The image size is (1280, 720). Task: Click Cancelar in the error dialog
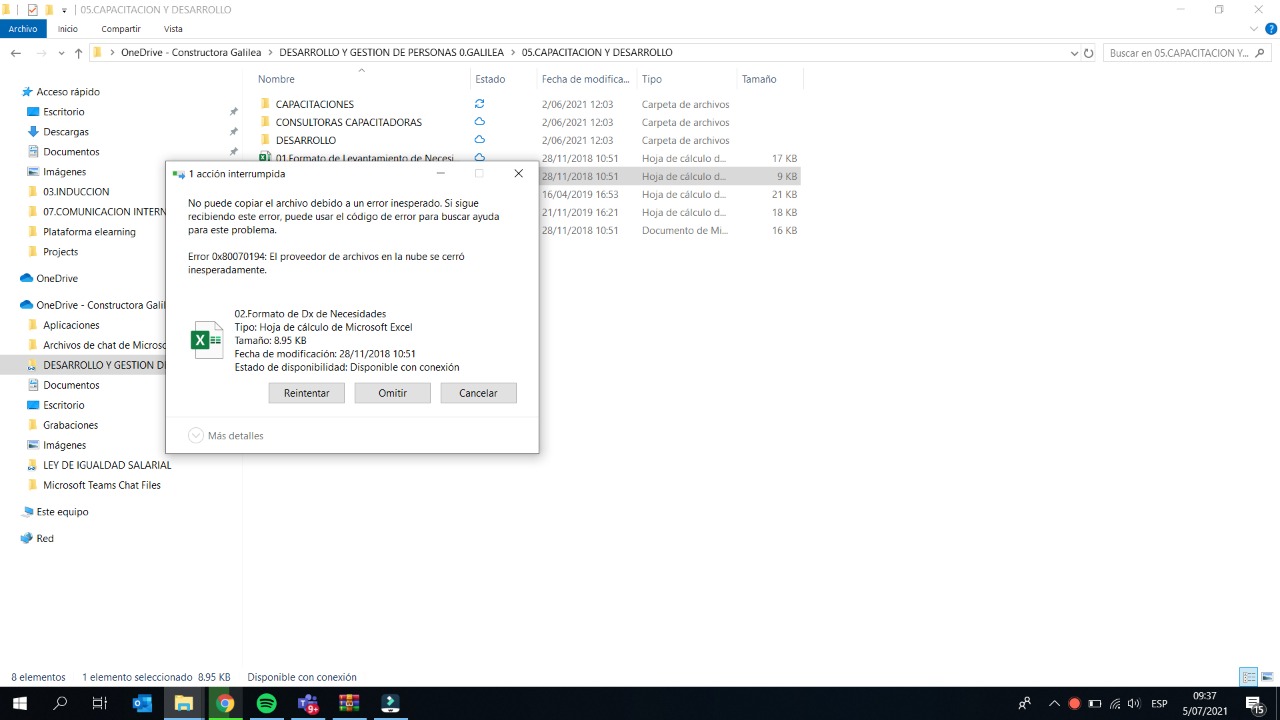pyautogui.click(x=478, y=393)
